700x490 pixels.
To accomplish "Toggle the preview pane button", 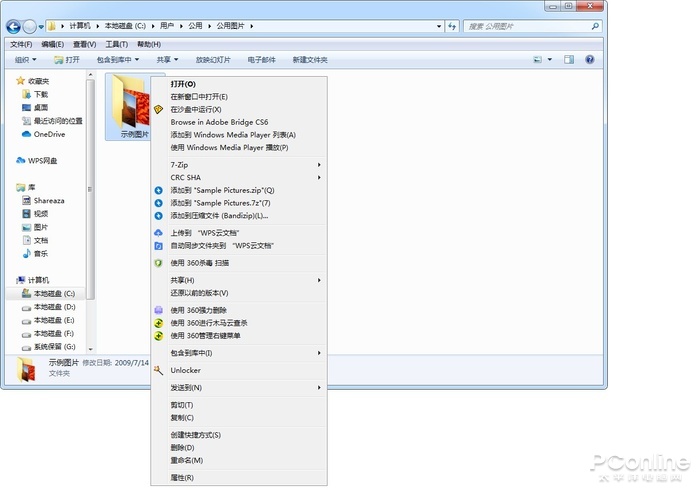I will (x=569, y=60).
